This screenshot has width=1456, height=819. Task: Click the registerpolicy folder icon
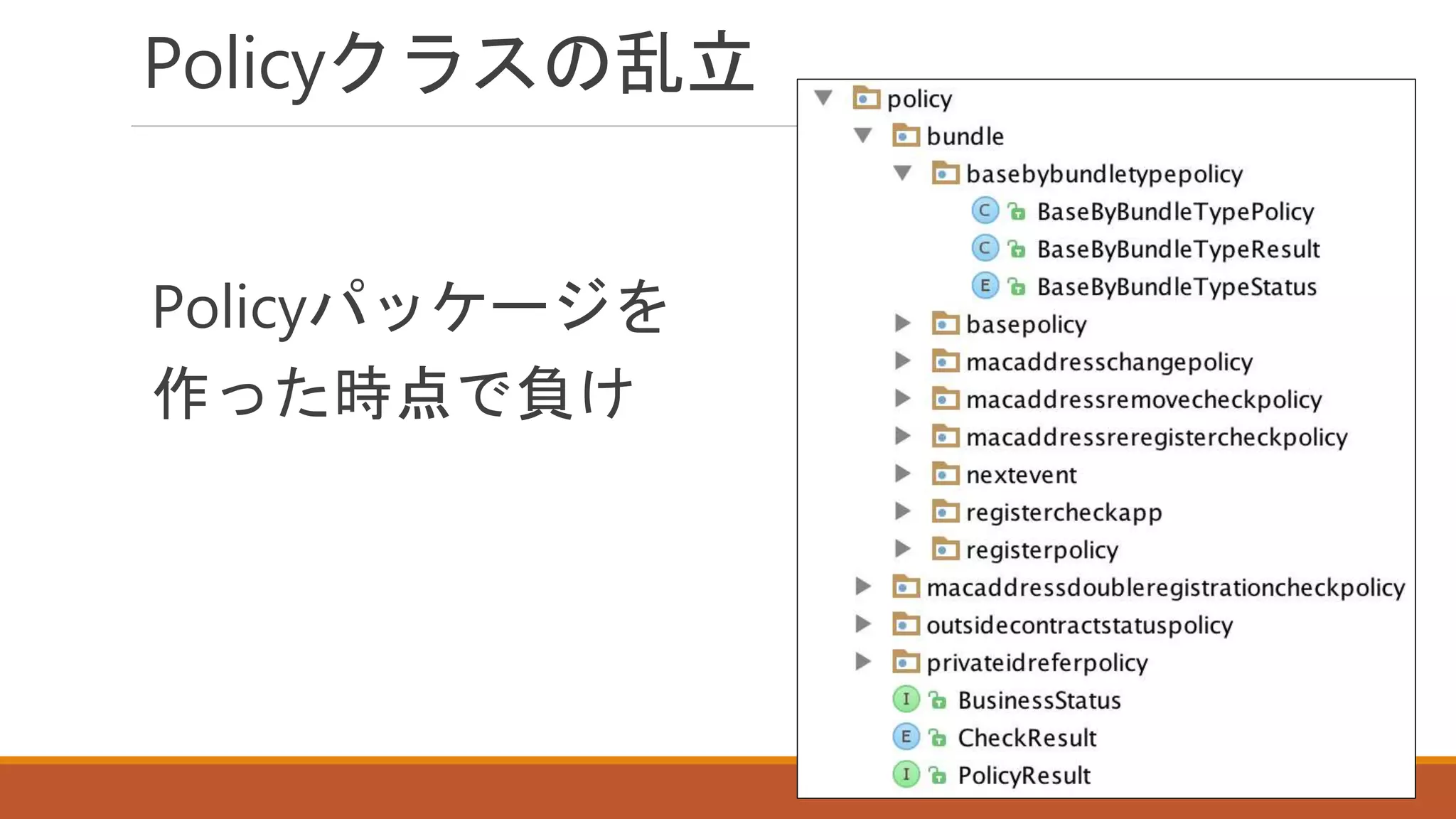pyautogui.click(x=946, y=549)
